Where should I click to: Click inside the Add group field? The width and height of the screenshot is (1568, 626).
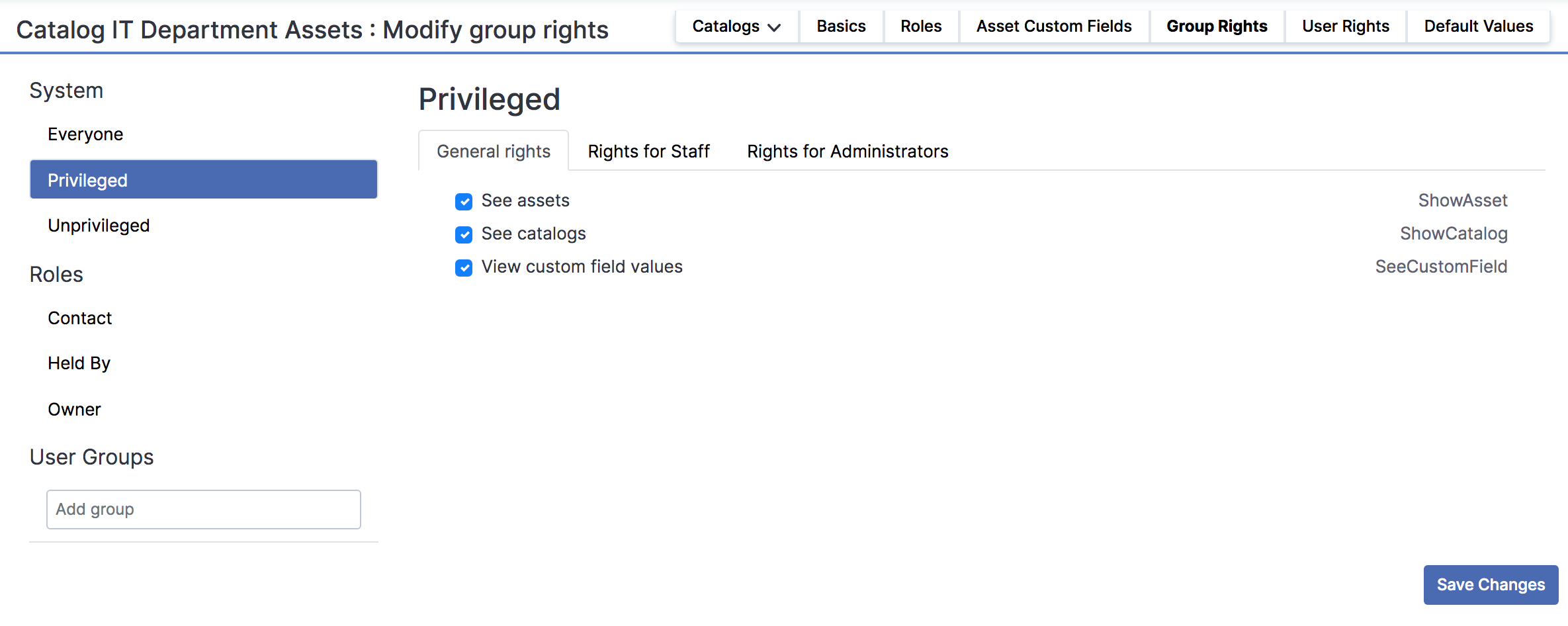pyautogui.click(x=202, y=510)
